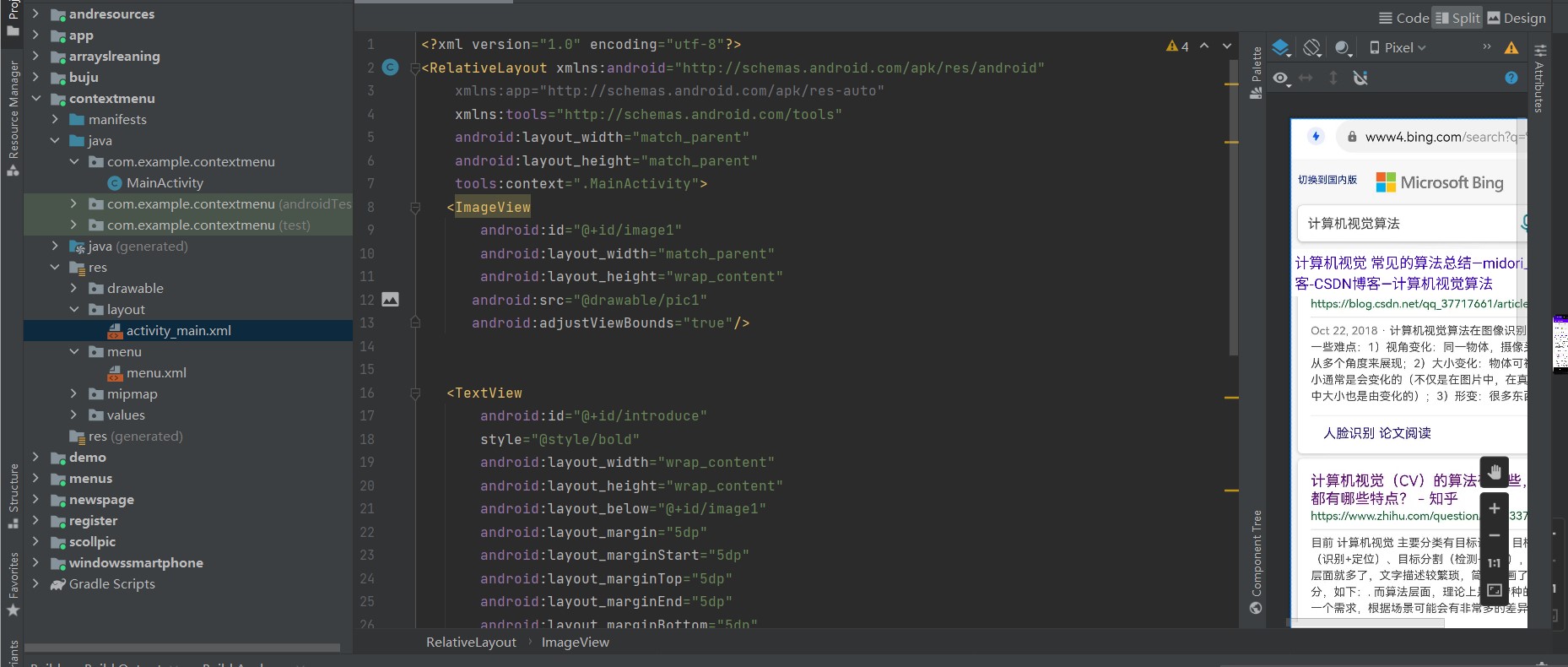Click the blue layout editor help icon
Viewport: 1568px width, 667px height.
pos(1511,78)
